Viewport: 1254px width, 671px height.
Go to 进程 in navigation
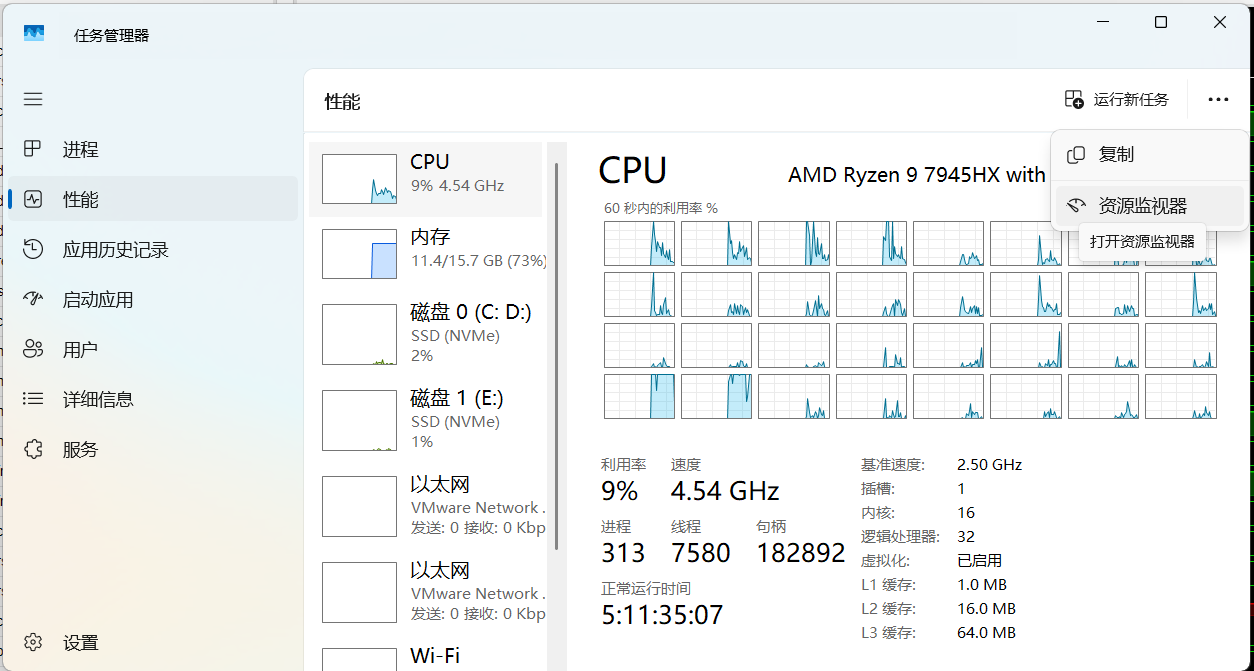tap(153, 149)
